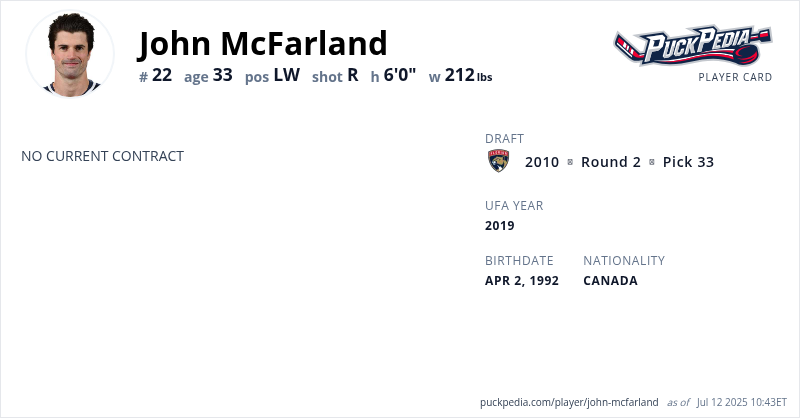Click the PuckPedia logo
Viewport: 800px width, 418px height.
coord(692,46)
